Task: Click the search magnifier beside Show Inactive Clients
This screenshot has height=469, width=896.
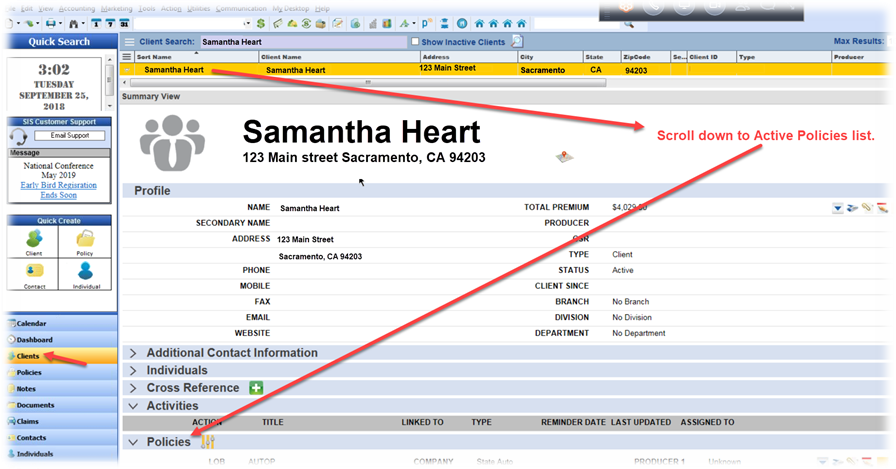Action: (x=517, y=42)
